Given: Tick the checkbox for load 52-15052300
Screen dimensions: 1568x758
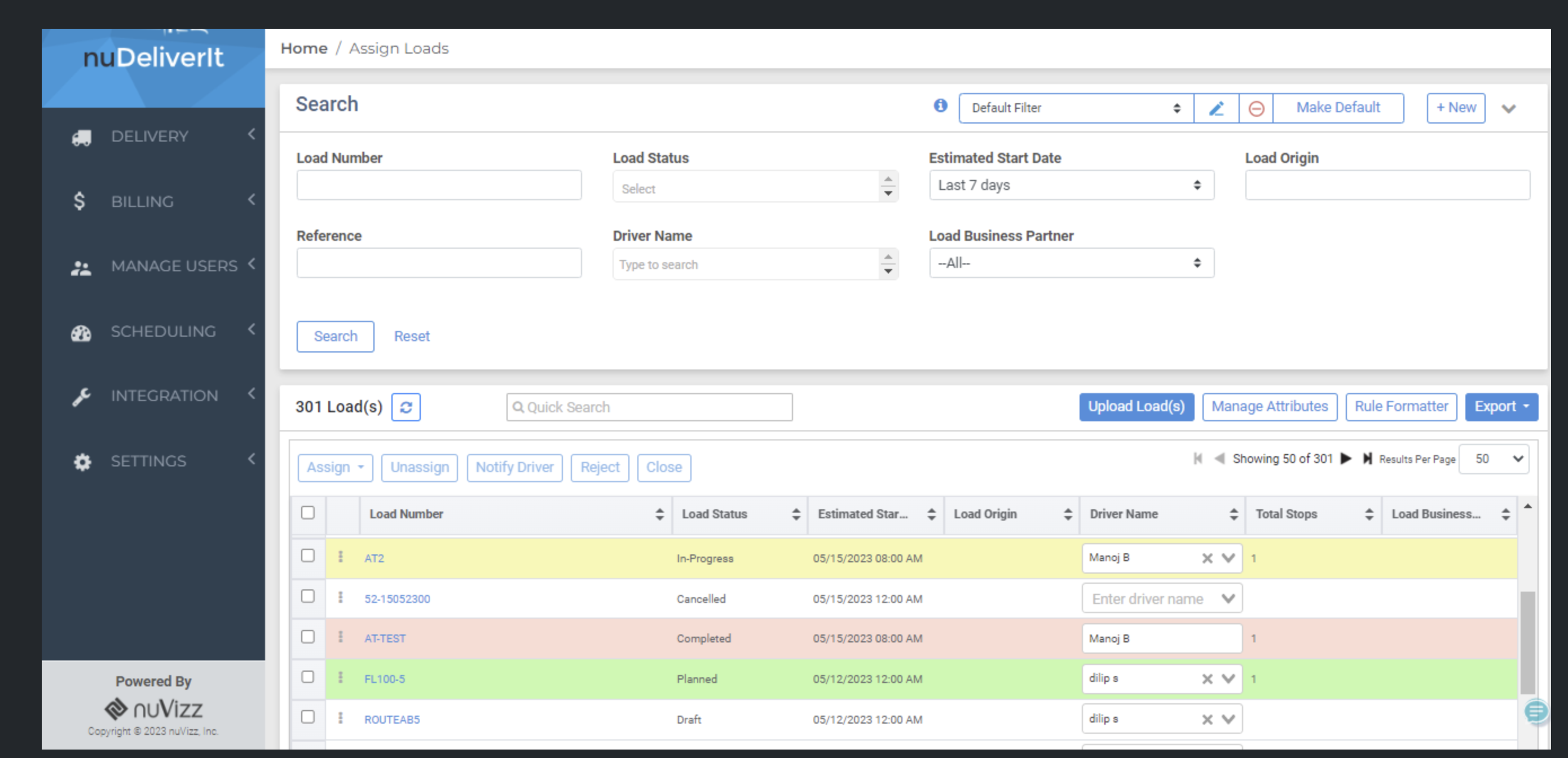Looking at the screenshot, I should coord(308,597).
